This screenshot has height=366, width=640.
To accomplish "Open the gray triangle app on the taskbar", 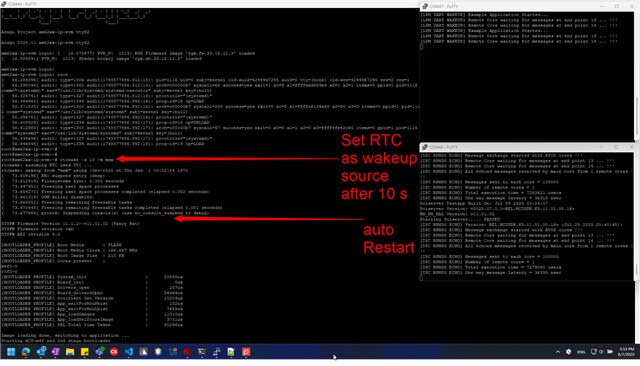I will click(x=143, y=352).
